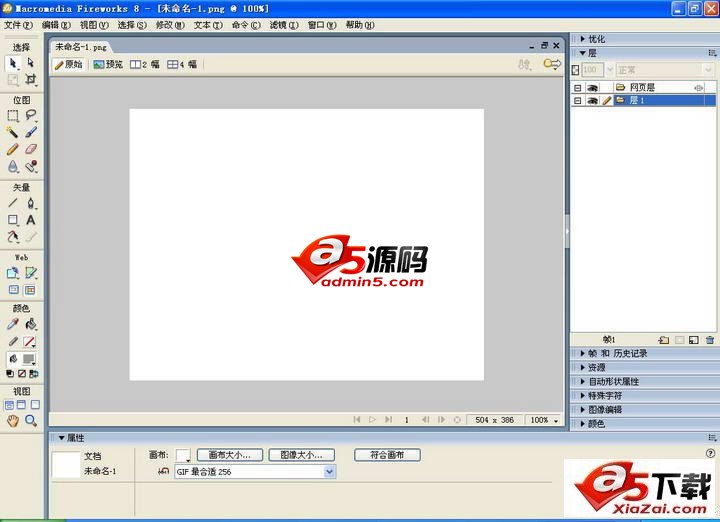The image size is (720, 522).
Task: Switch to Standard Screen mode
Action: click(x=9, y=405)
